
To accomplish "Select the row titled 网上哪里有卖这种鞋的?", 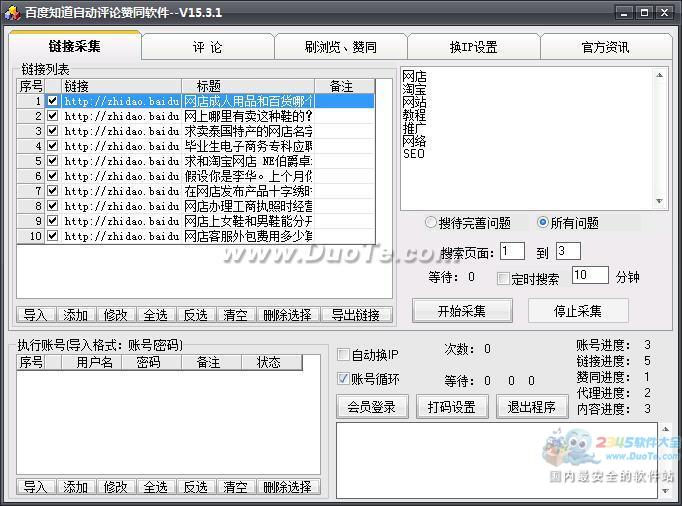I will pyautogui.click(x=196, y=116).
